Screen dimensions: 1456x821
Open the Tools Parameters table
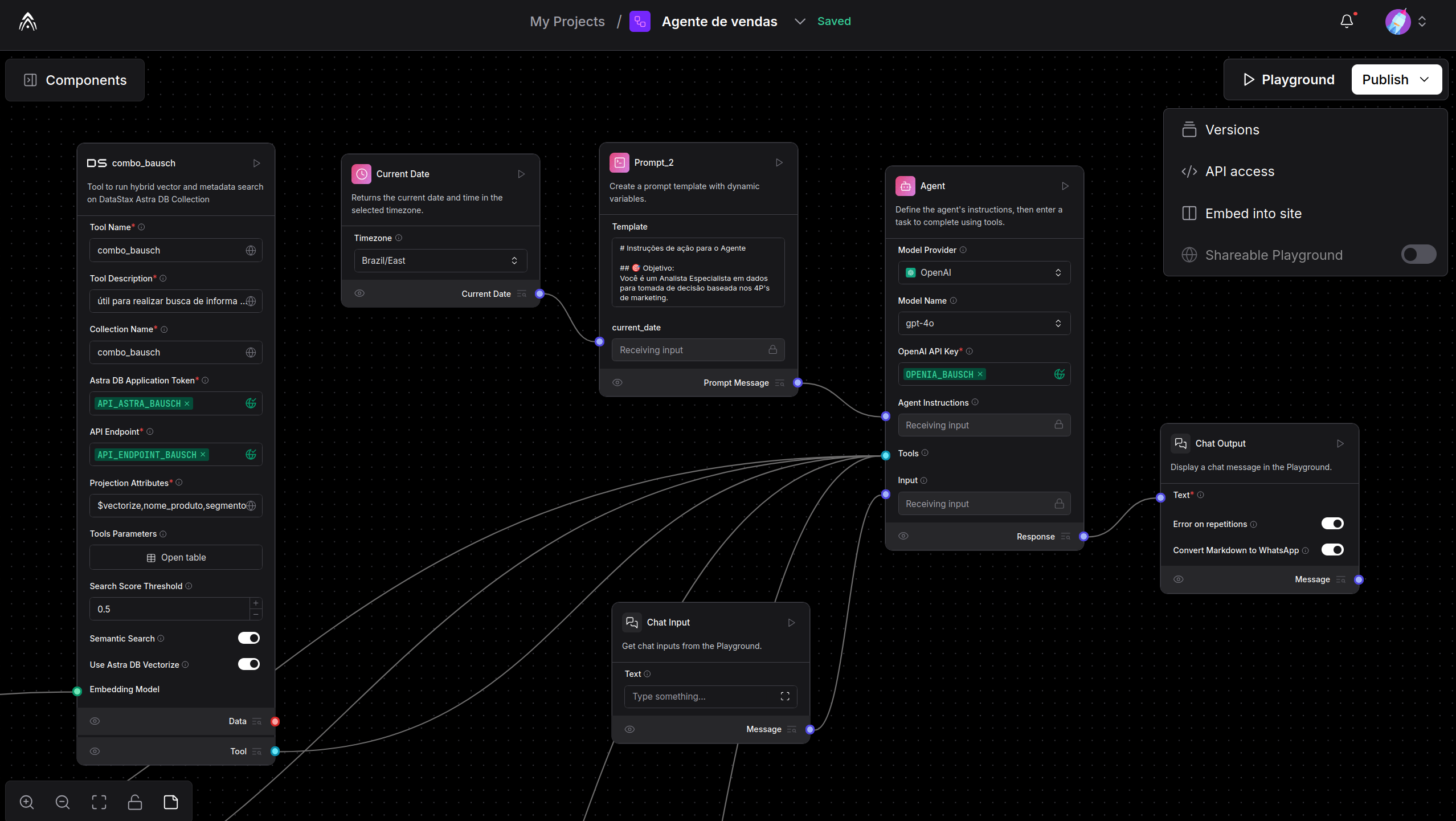click(x=175, y=557)
